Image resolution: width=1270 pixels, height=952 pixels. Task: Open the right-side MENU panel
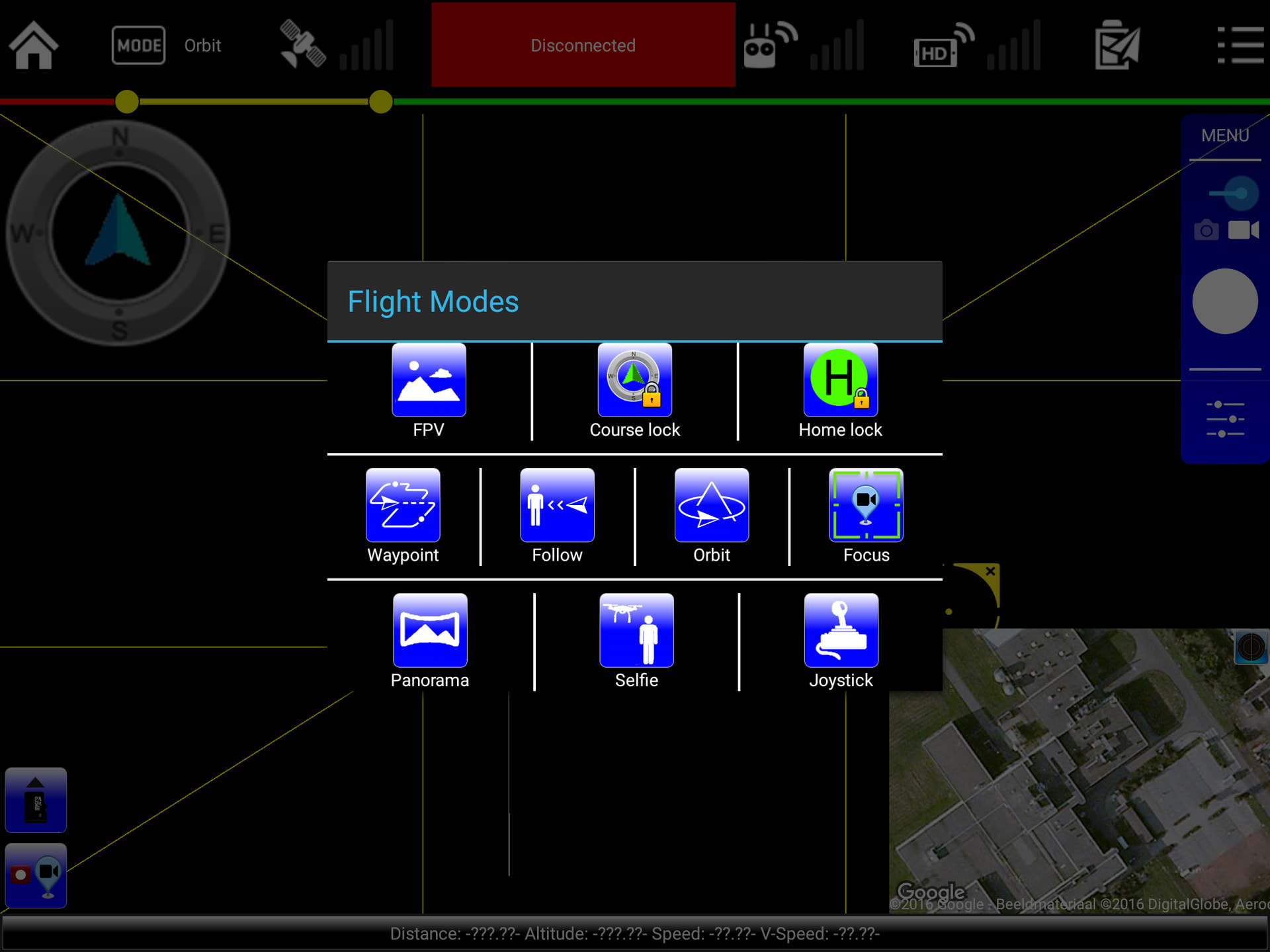pos(1224,136)
